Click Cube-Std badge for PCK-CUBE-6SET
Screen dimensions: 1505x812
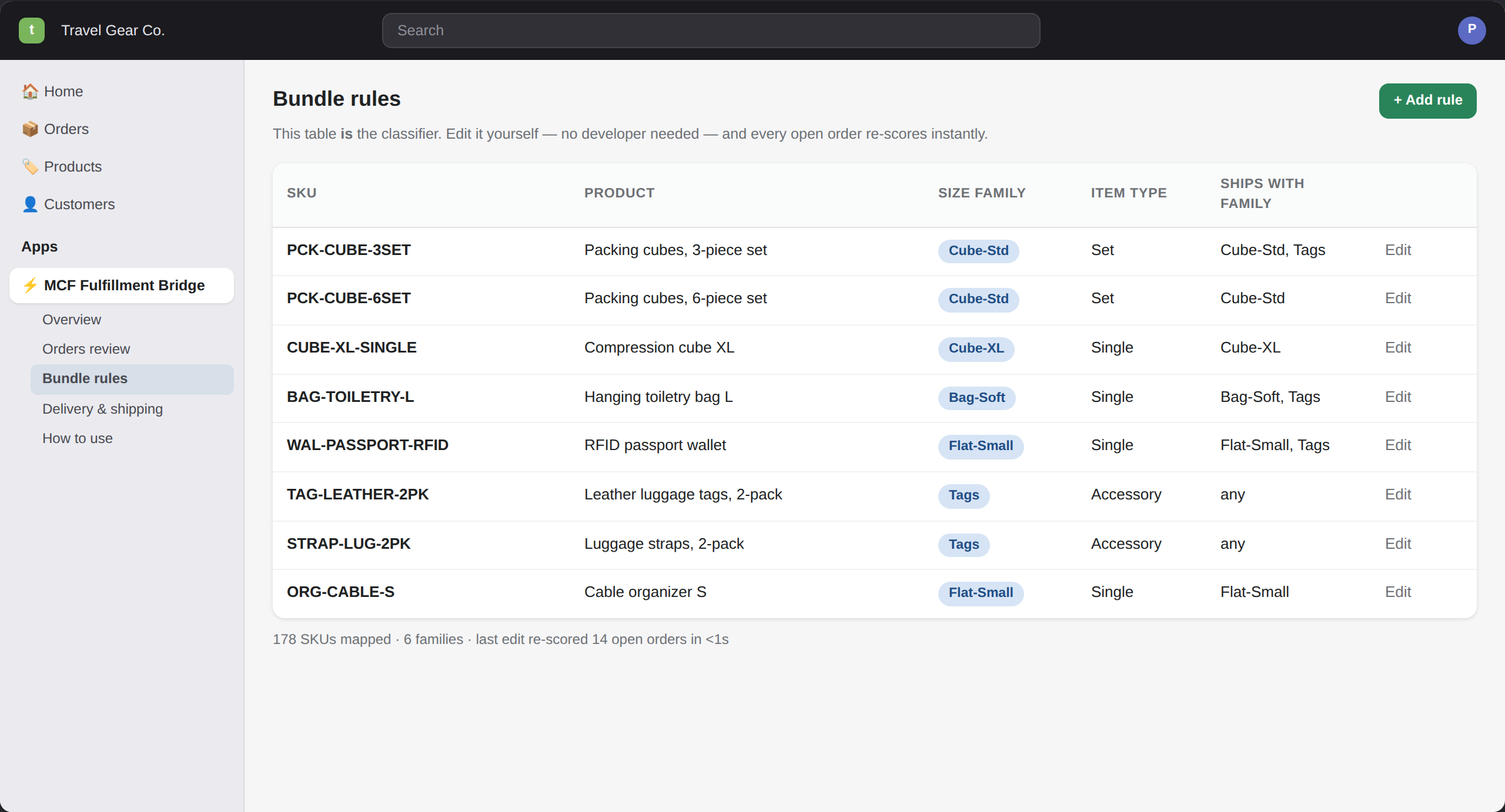(x=978, y=299)
